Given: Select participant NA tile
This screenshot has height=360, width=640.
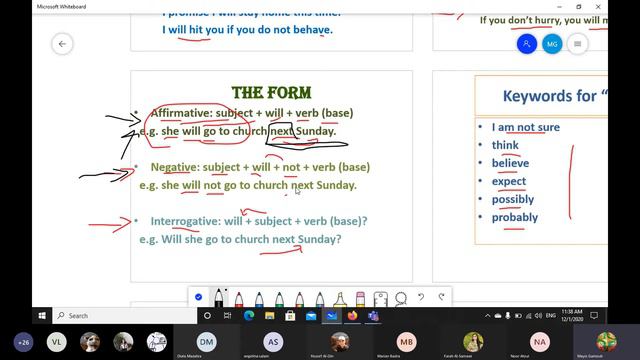Looking at the screenshot, I should click(540, 342).
